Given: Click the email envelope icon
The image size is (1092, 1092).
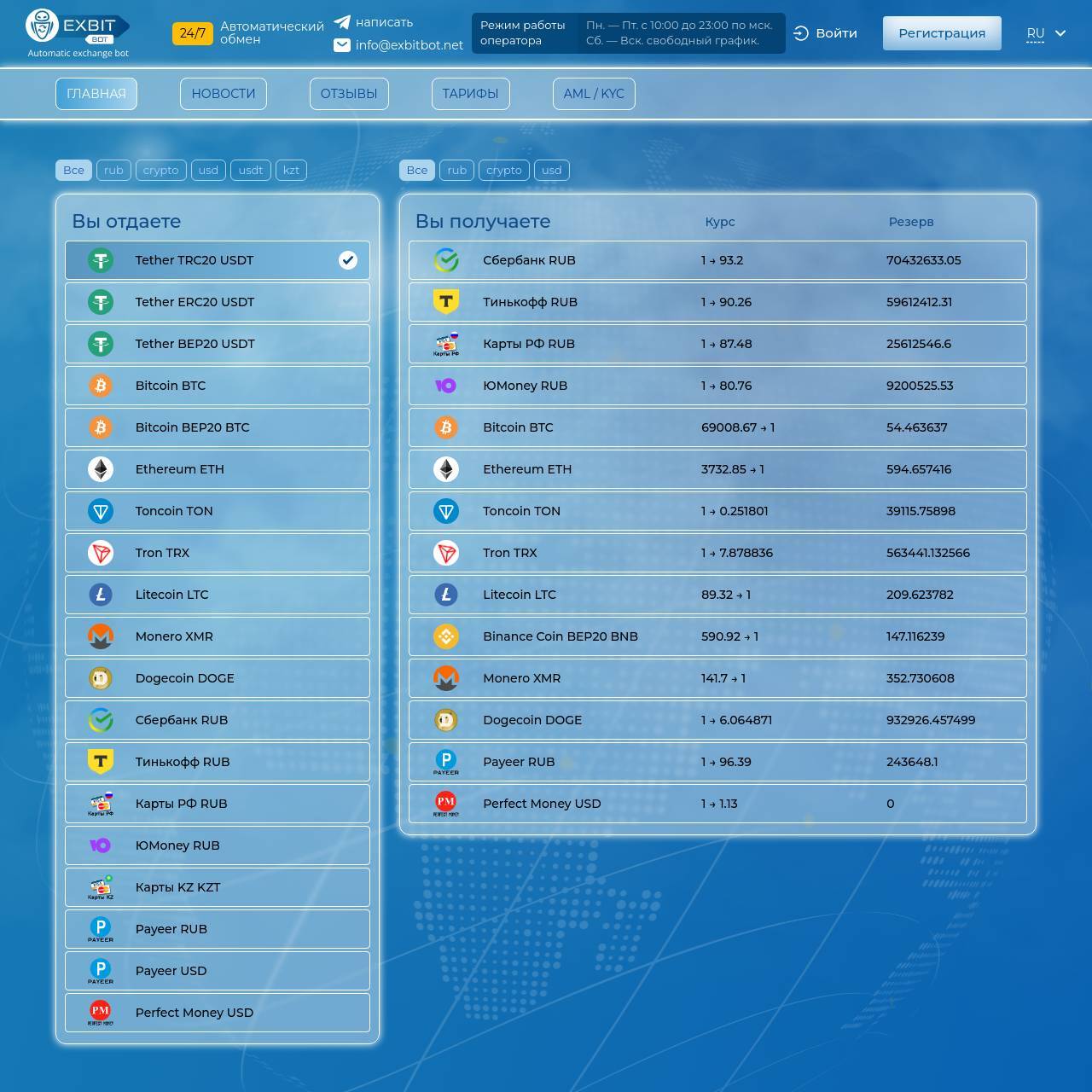Looking at the screenshot, I should click(342, 45).
